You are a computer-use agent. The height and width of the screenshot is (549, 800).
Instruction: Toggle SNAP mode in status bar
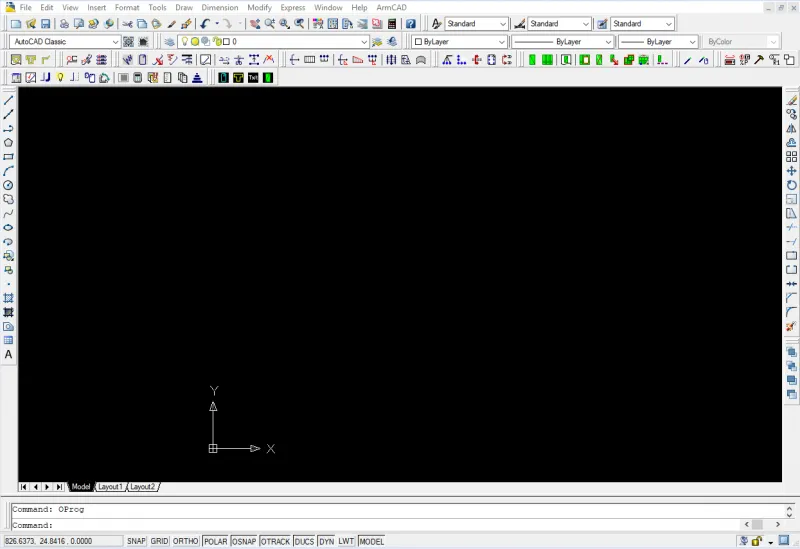click(x=136, y=541)
